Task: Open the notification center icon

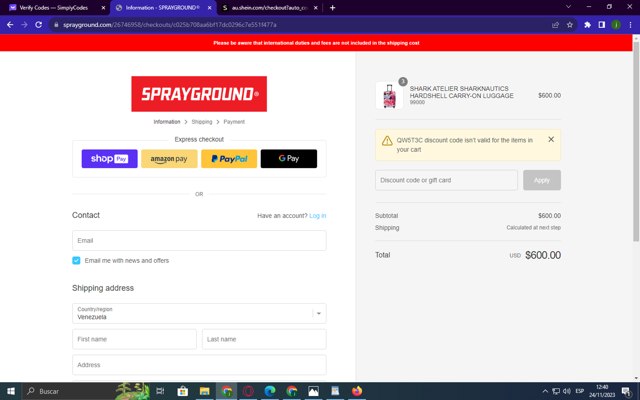Action: (x=626, y=391)
